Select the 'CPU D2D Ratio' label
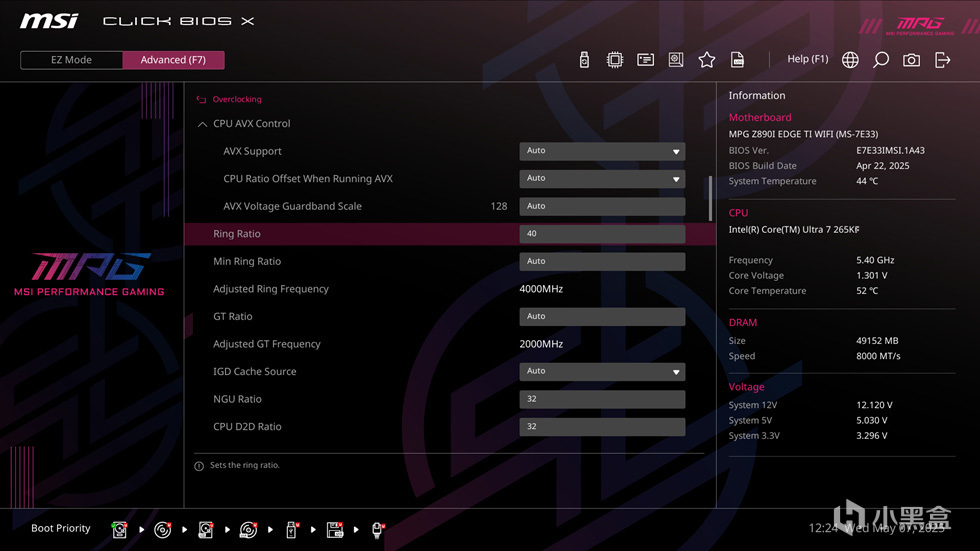This screenshot has width=980, height=551. pos(247,427)
